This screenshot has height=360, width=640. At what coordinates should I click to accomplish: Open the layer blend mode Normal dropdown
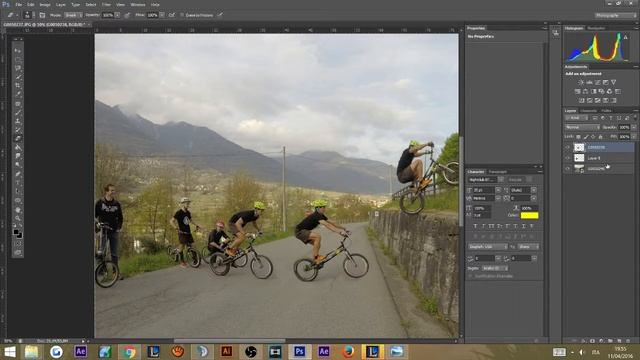[582, 127]
